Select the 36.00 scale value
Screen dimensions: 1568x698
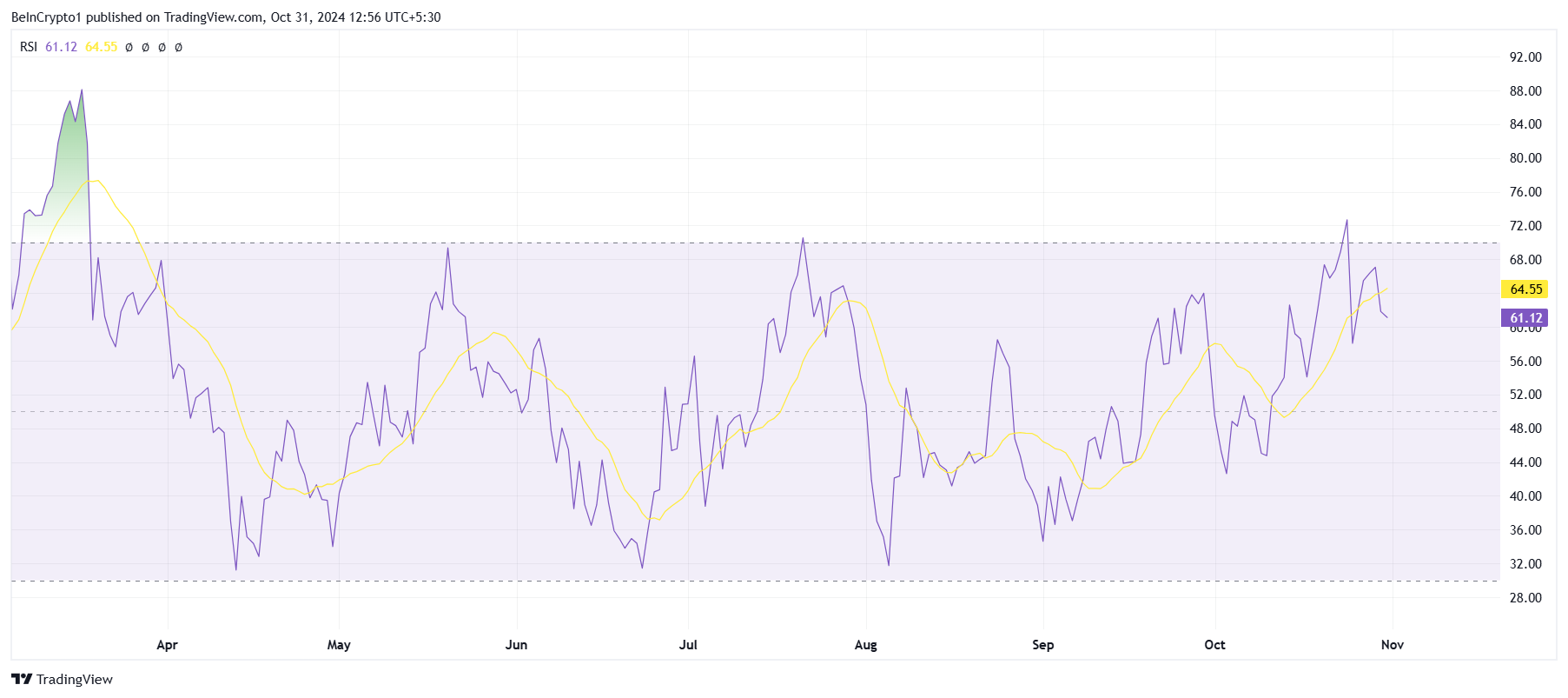coord(1525,530)
